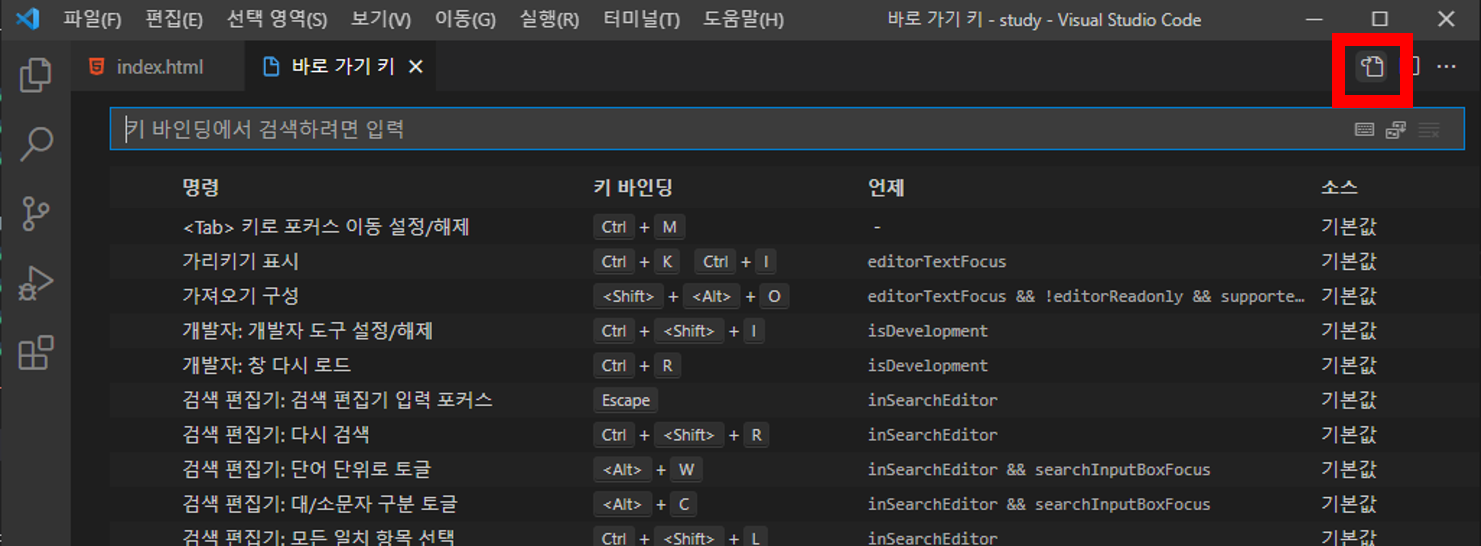Image resolution: width=1481 pixels, height=546 pixels.
Task: Open the Source Control view
Action: pyautogui.click(x=36, y=213)
